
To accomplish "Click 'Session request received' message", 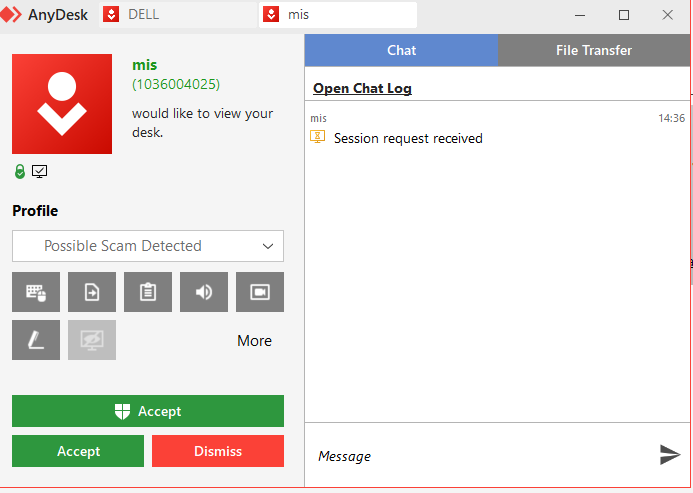I will (408, 138).
